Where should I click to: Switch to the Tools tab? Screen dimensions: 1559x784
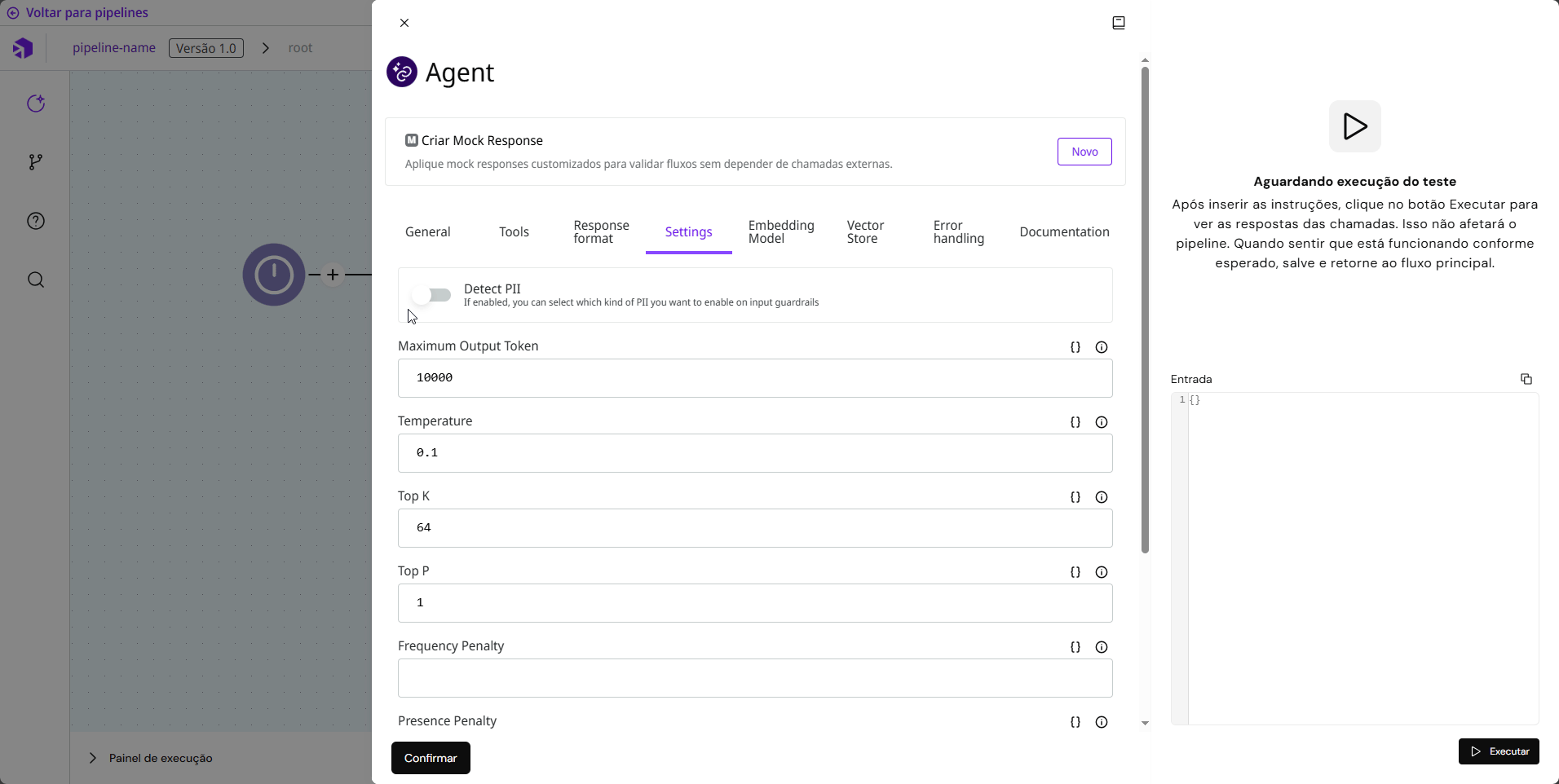coord(514,232)
